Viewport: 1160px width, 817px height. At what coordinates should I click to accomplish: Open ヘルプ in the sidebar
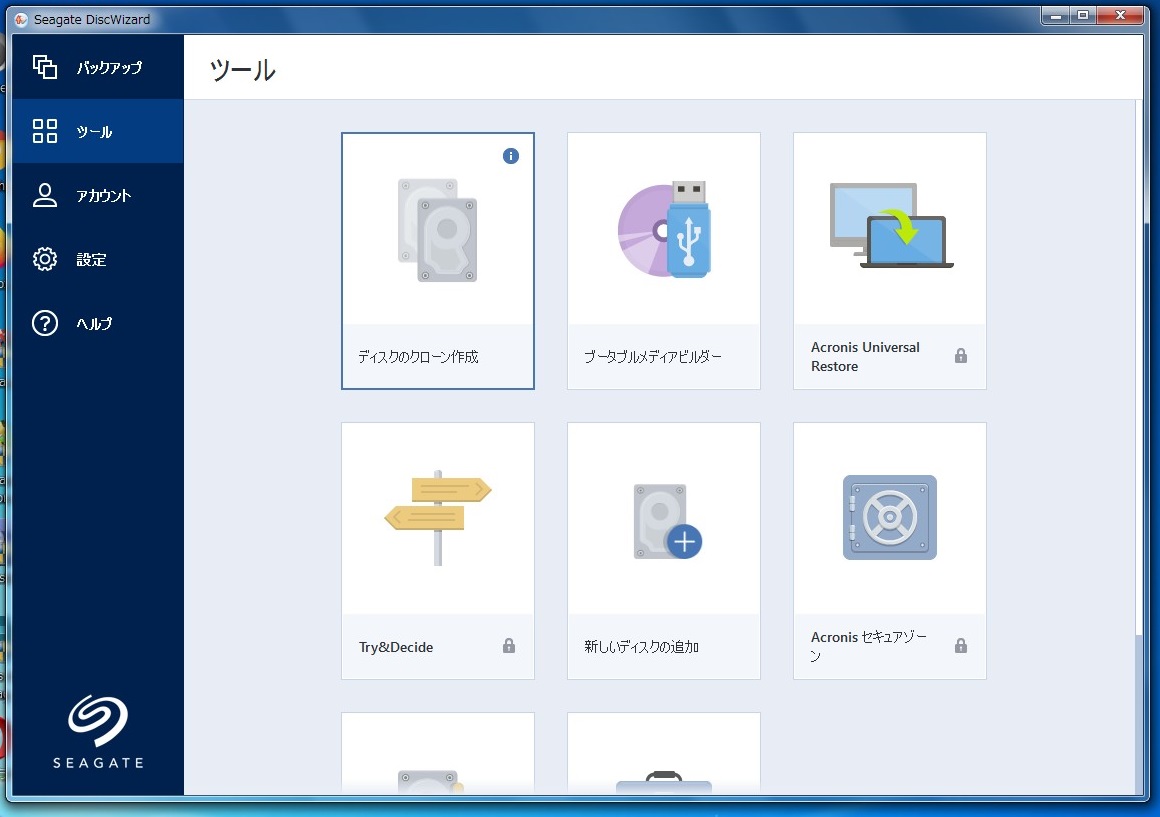click(98, 323)
